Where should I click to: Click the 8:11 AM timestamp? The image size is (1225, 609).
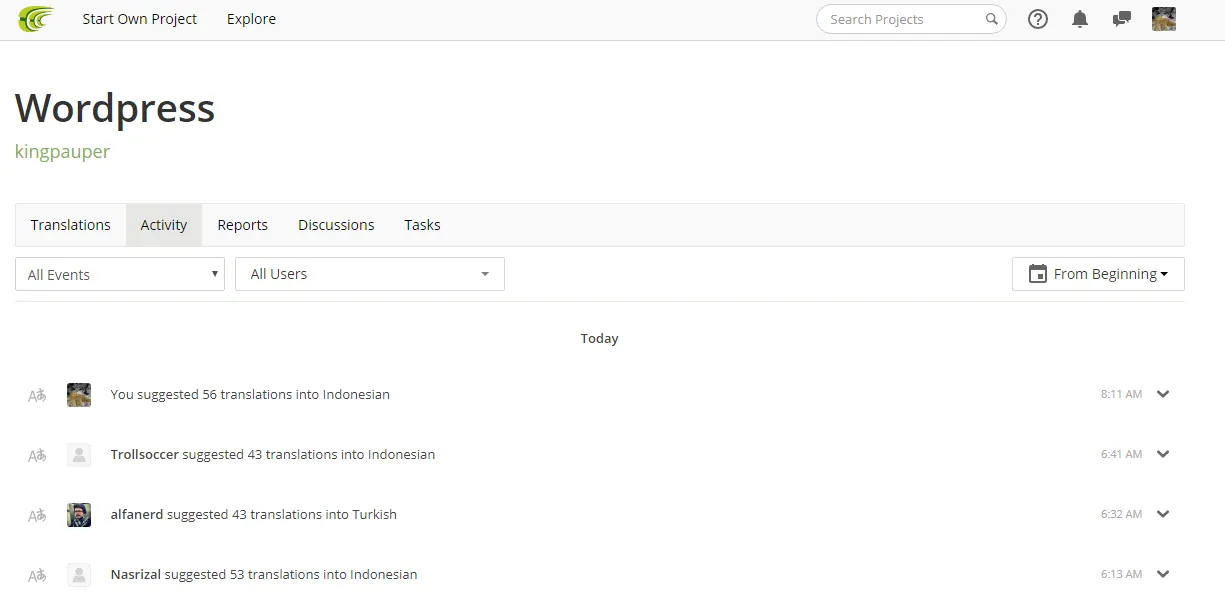[x=1121, y=394]
